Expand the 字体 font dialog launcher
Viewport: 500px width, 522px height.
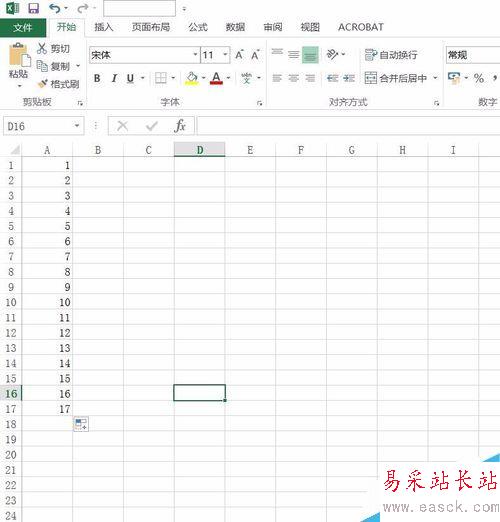[x=259, y=103]
